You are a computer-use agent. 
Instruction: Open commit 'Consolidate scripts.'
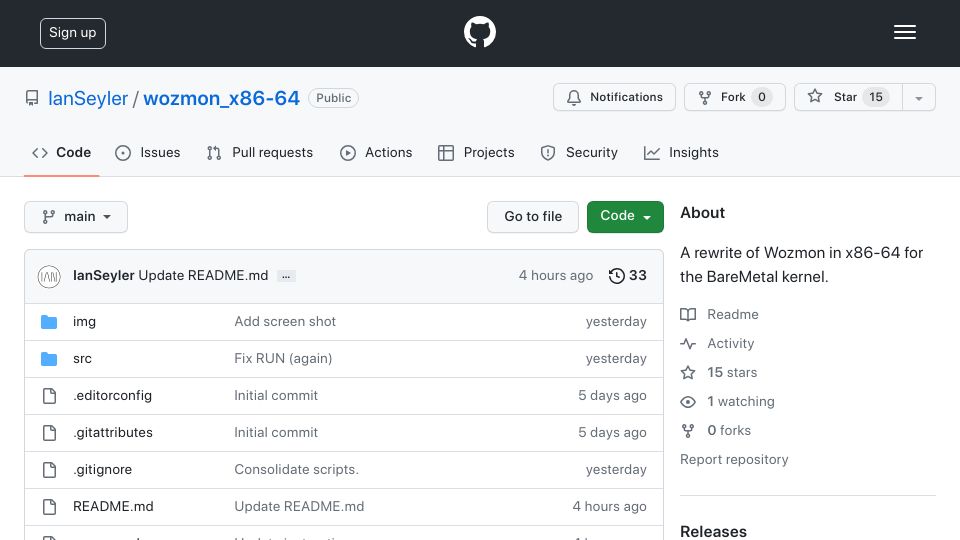coord(296,470)
